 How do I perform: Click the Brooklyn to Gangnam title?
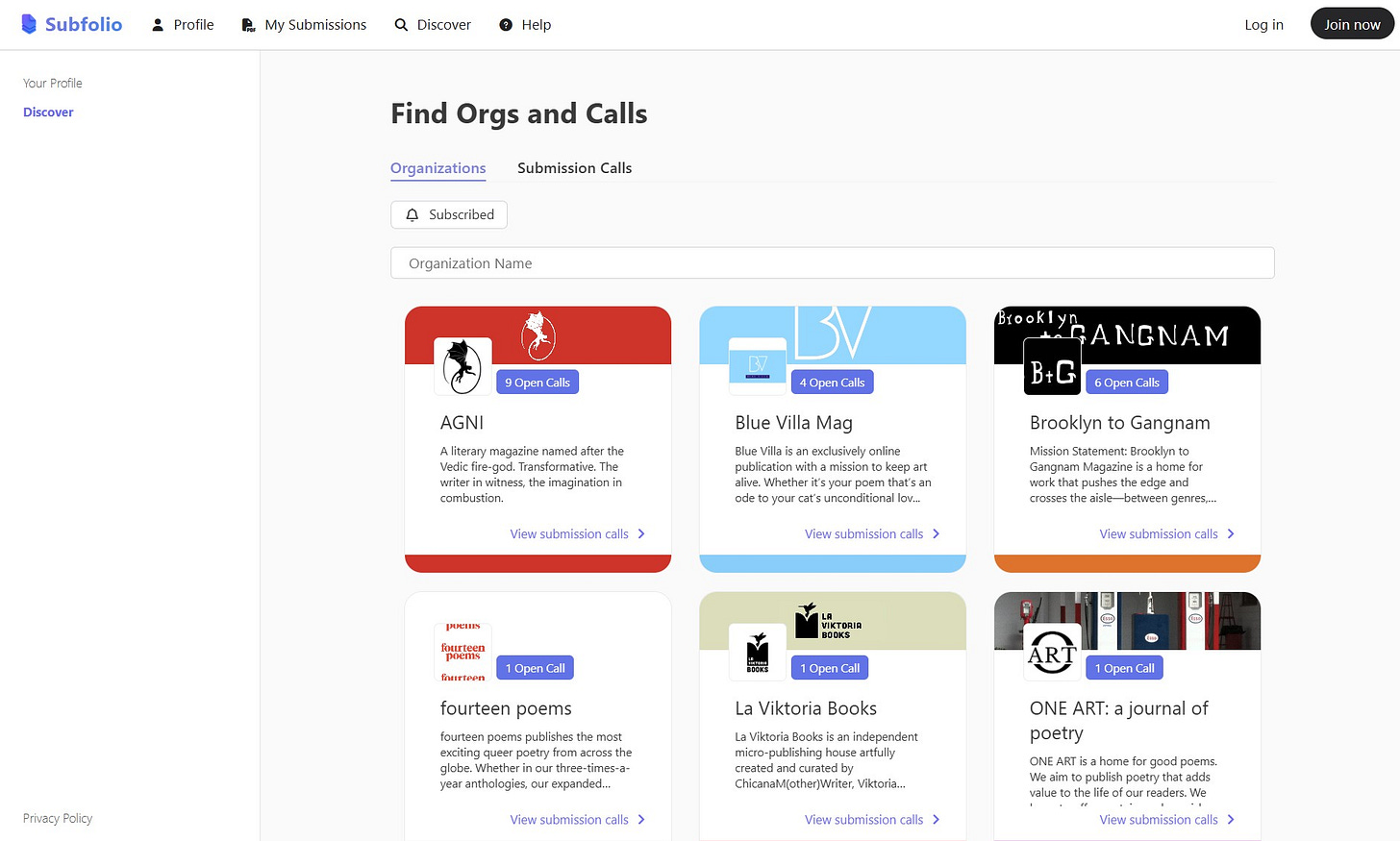(1119, 423)
